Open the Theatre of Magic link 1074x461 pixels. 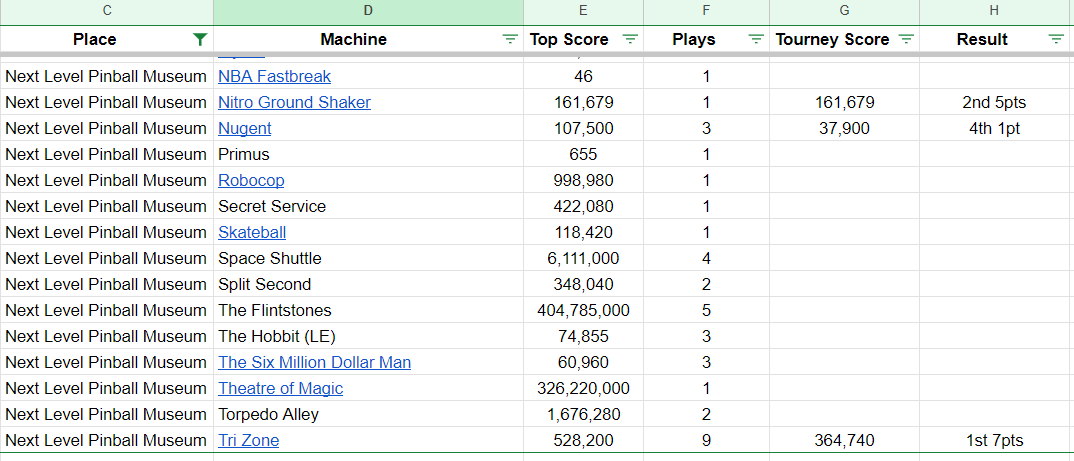pos(281,389)
